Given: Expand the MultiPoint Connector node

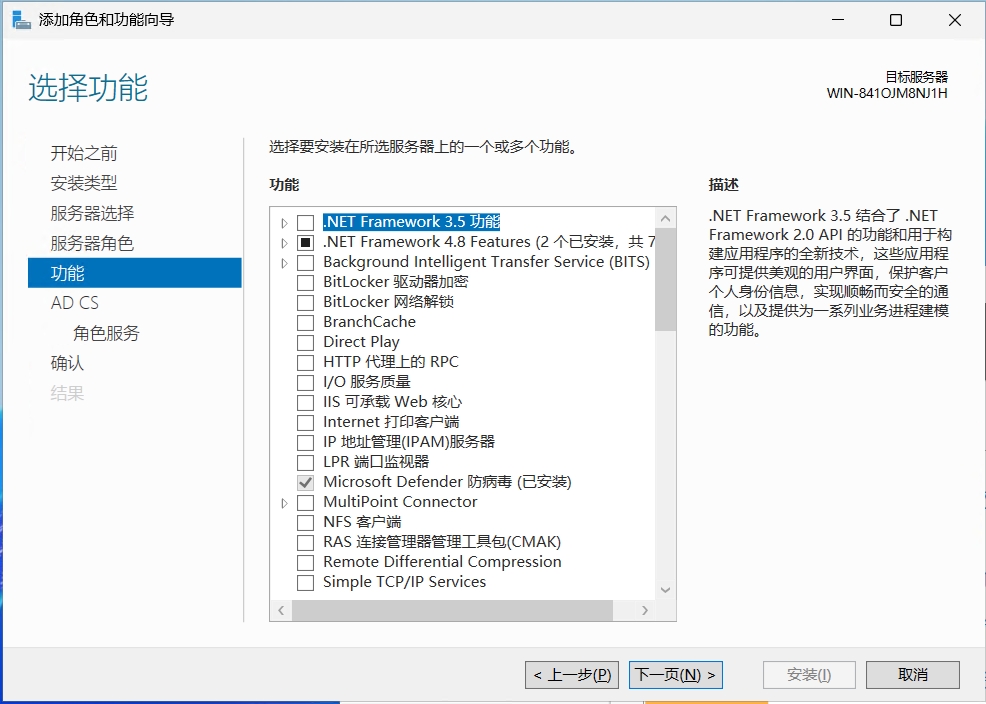Looking at the screenshot, I should [x=284, y=503].
